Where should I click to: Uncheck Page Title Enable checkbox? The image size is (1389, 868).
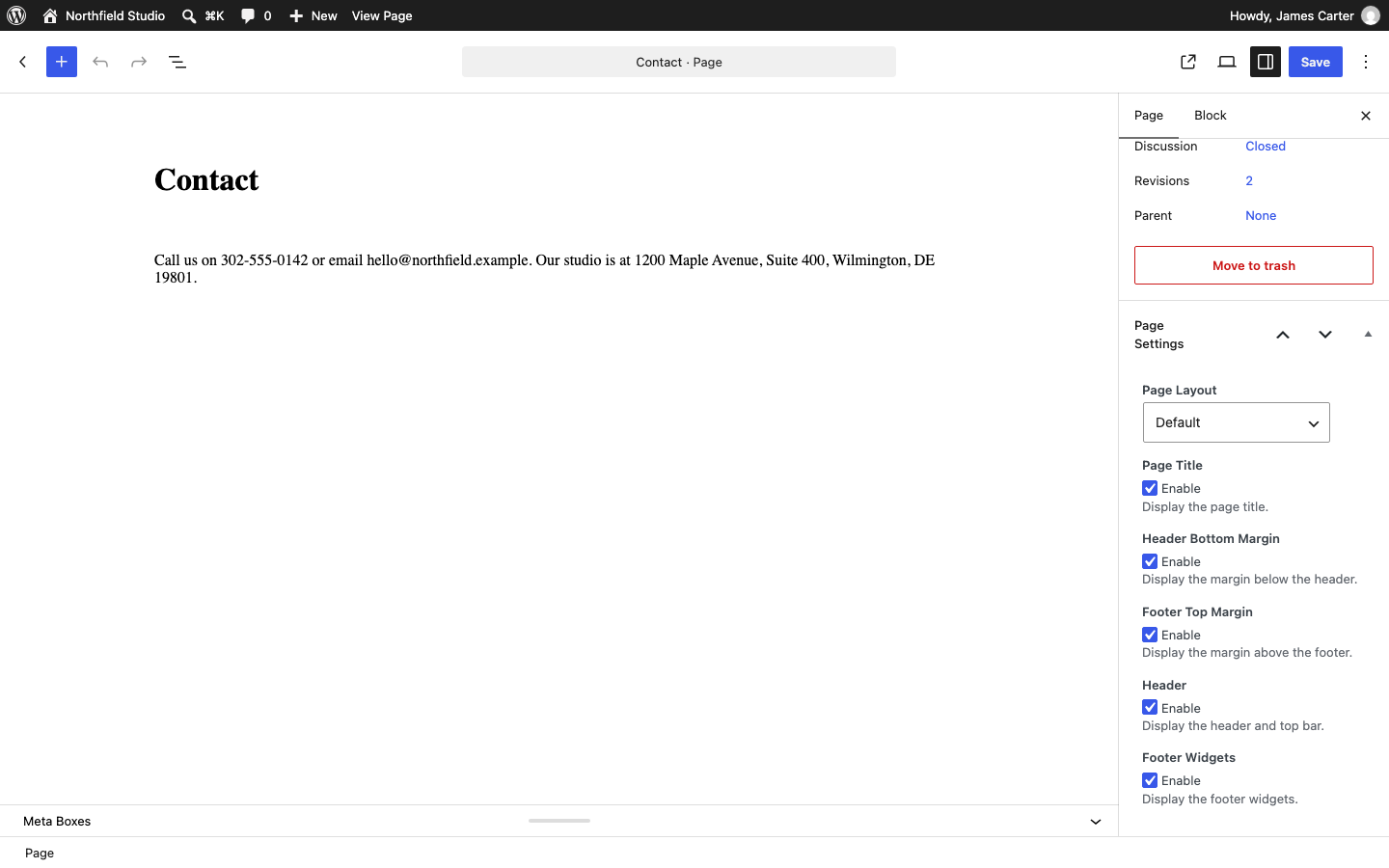(x=1150, y=488)
